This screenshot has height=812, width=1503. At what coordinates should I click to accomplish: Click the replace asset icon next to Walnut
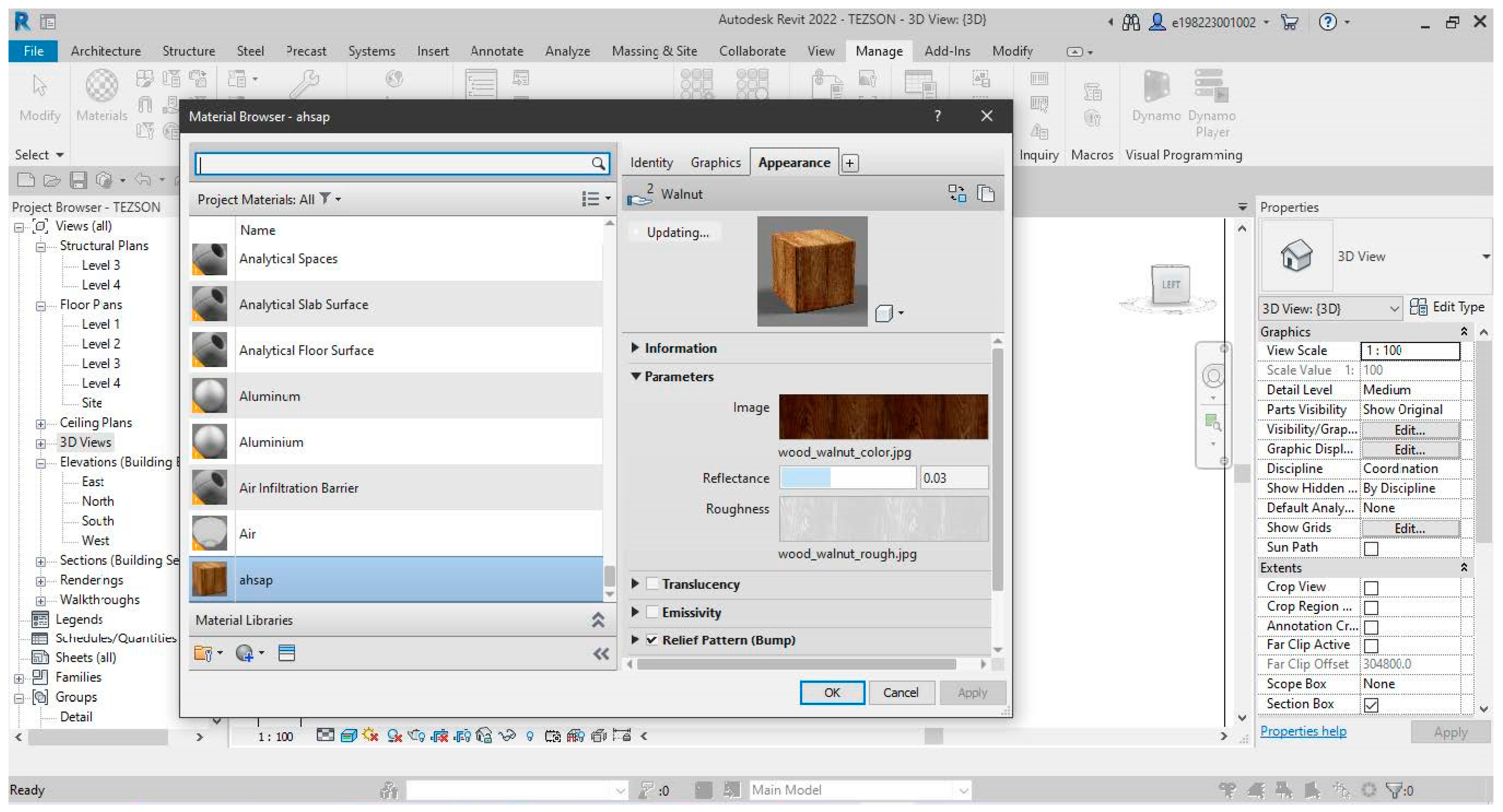click(957, 193)
